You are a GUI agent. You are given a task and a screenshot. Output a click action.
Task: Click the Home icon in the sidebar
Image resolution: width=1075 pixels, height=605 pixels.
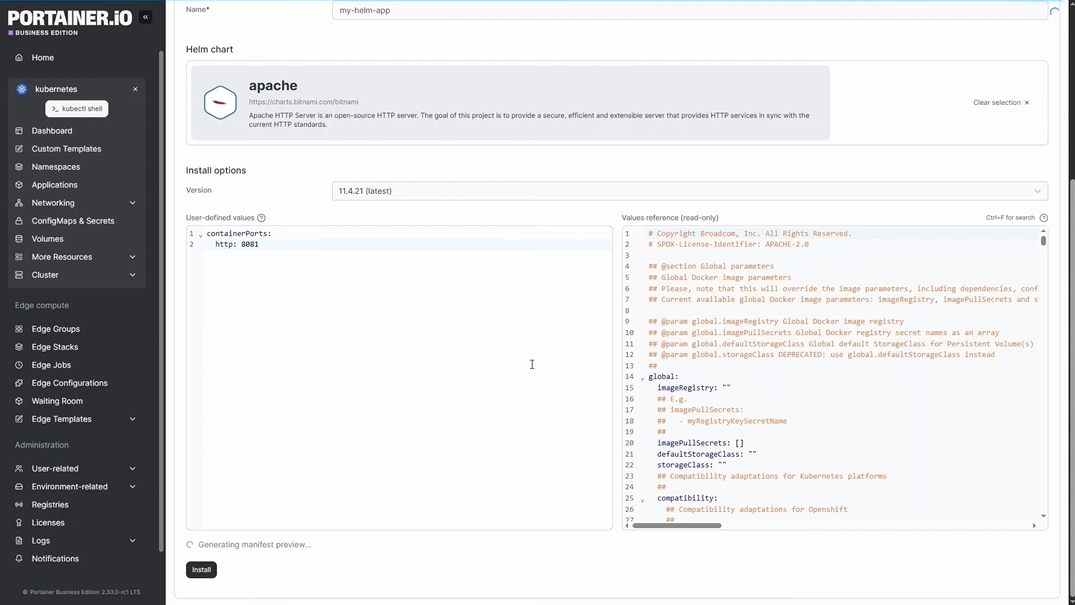(x=19, y=58)
